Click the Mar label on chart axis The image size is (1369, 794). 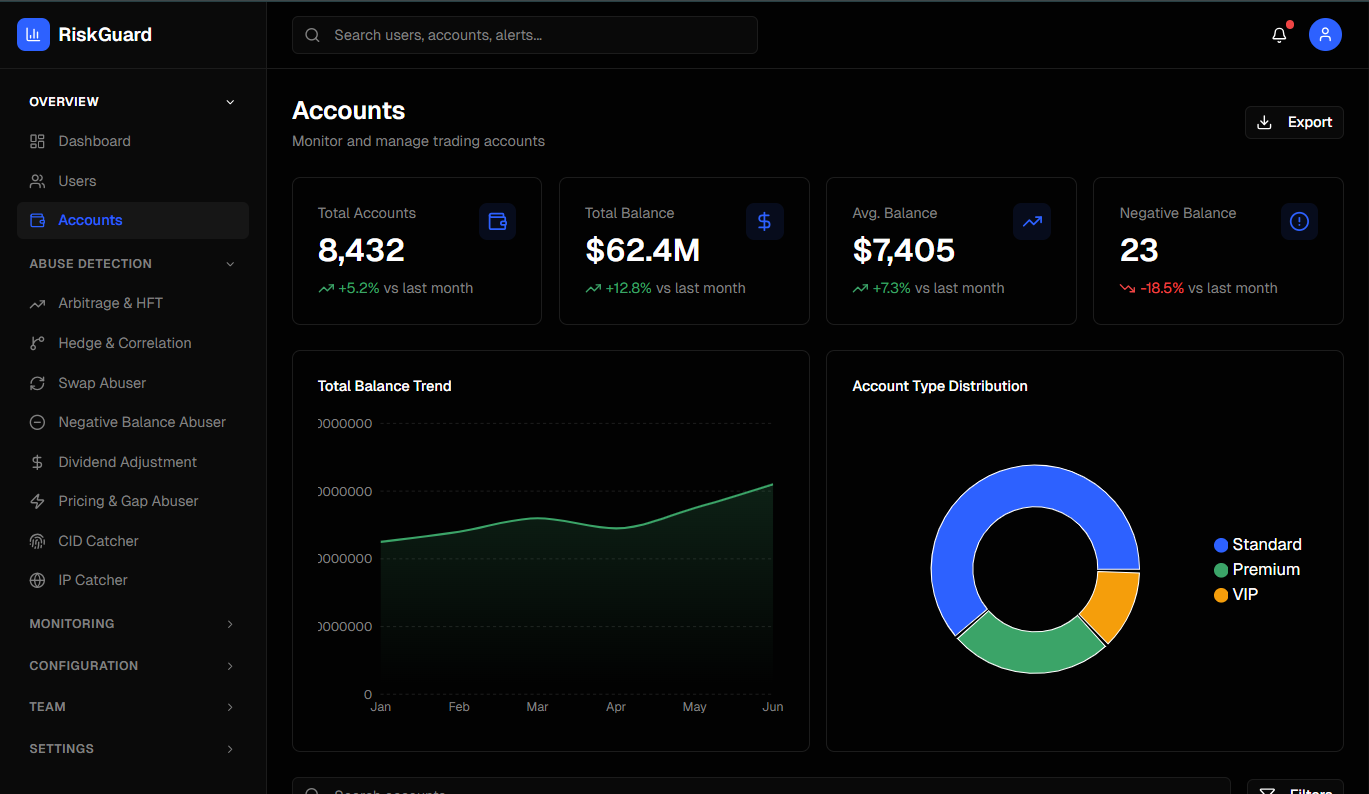537,707
